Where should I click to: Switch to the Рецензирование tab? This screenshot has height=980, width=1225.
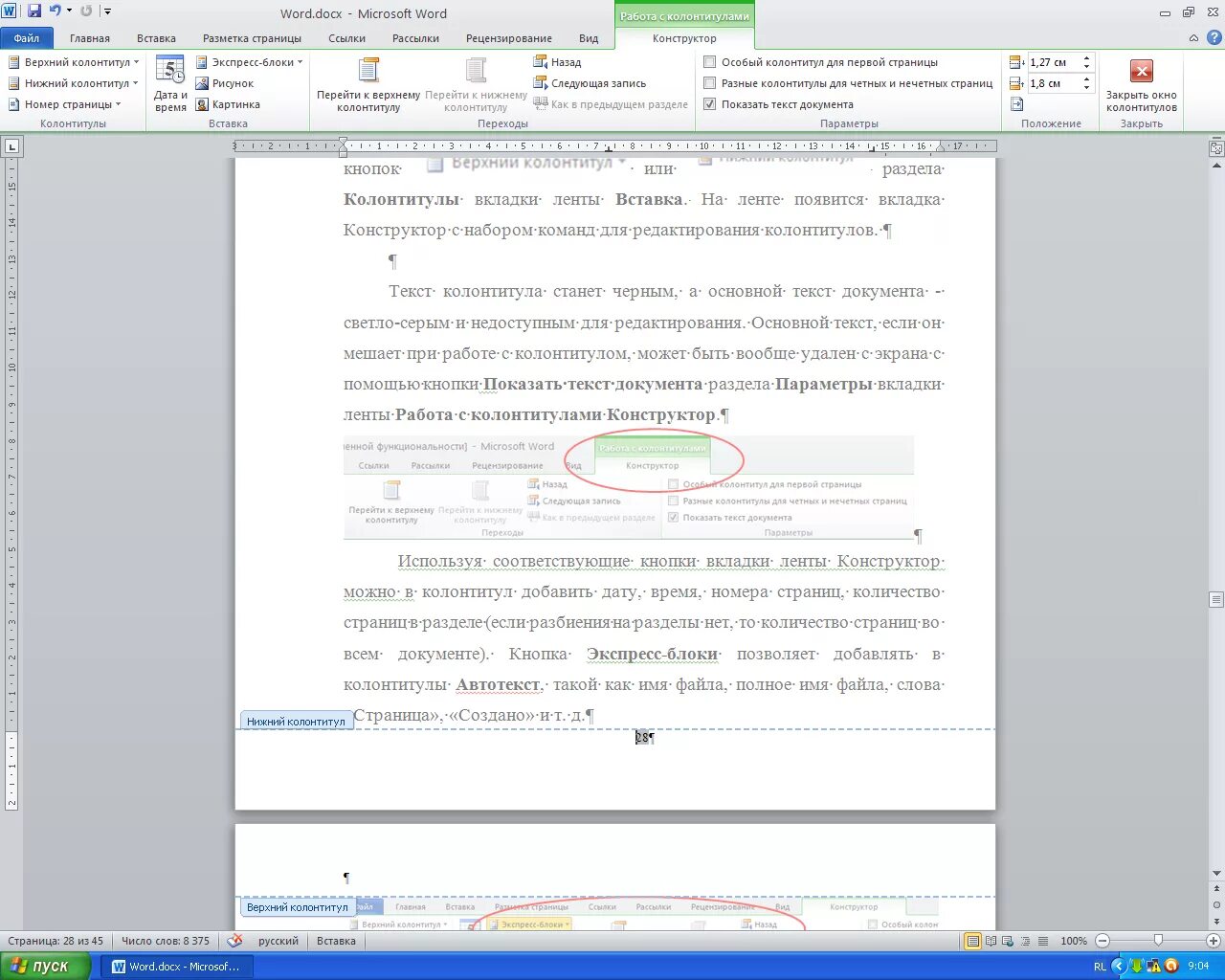click(509, 38)
